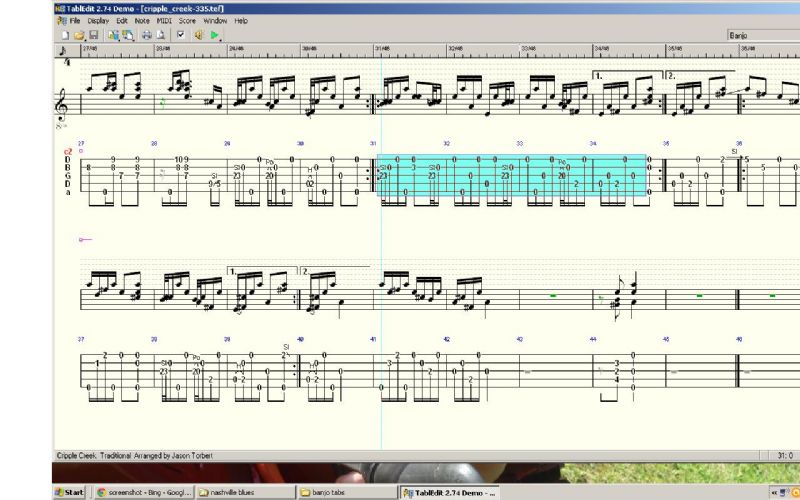The width and height of the screenshot is (800, 500).
Task: Open the Score menu
Action: pyautogui.click(x=187, y=21)
